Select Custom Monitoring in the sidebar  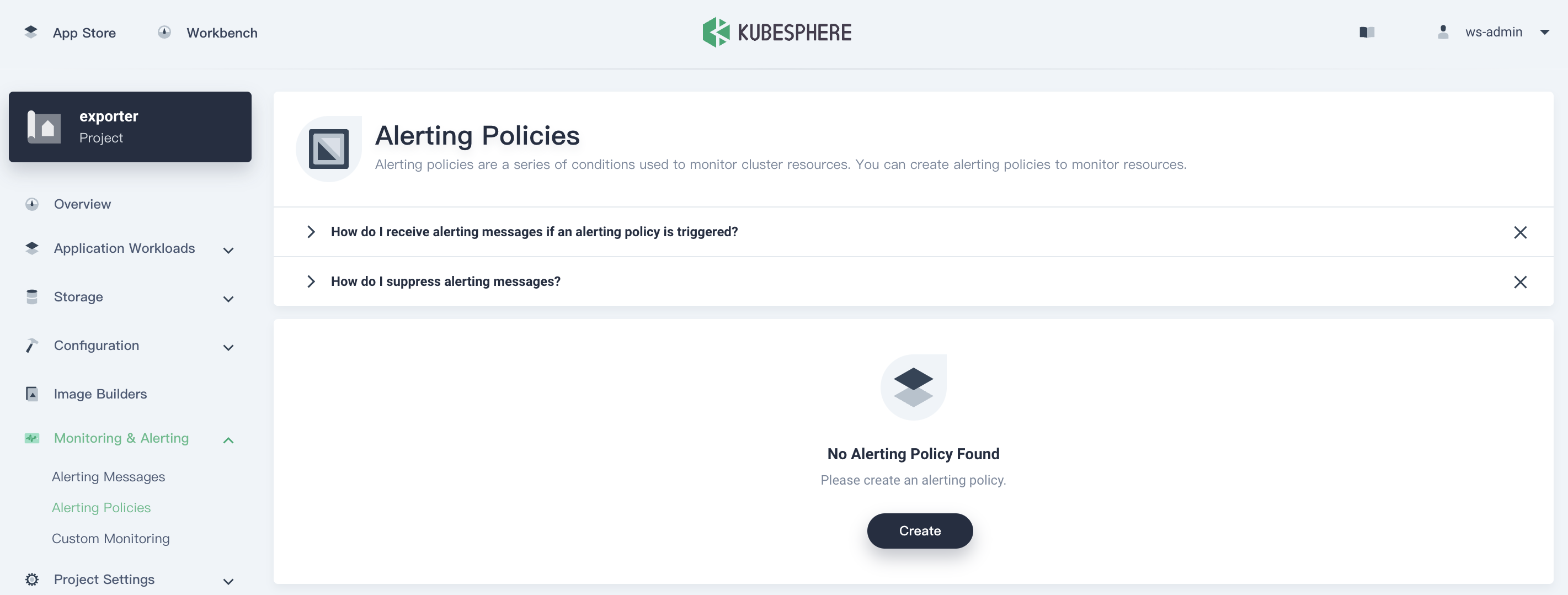click(111, 538)
